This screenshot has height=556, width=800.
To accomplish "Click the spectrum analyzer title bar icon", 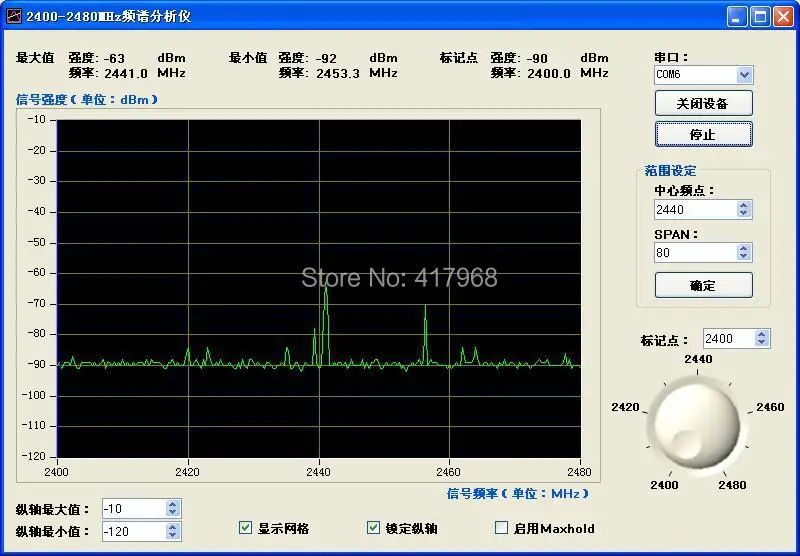I will point(14,16).
